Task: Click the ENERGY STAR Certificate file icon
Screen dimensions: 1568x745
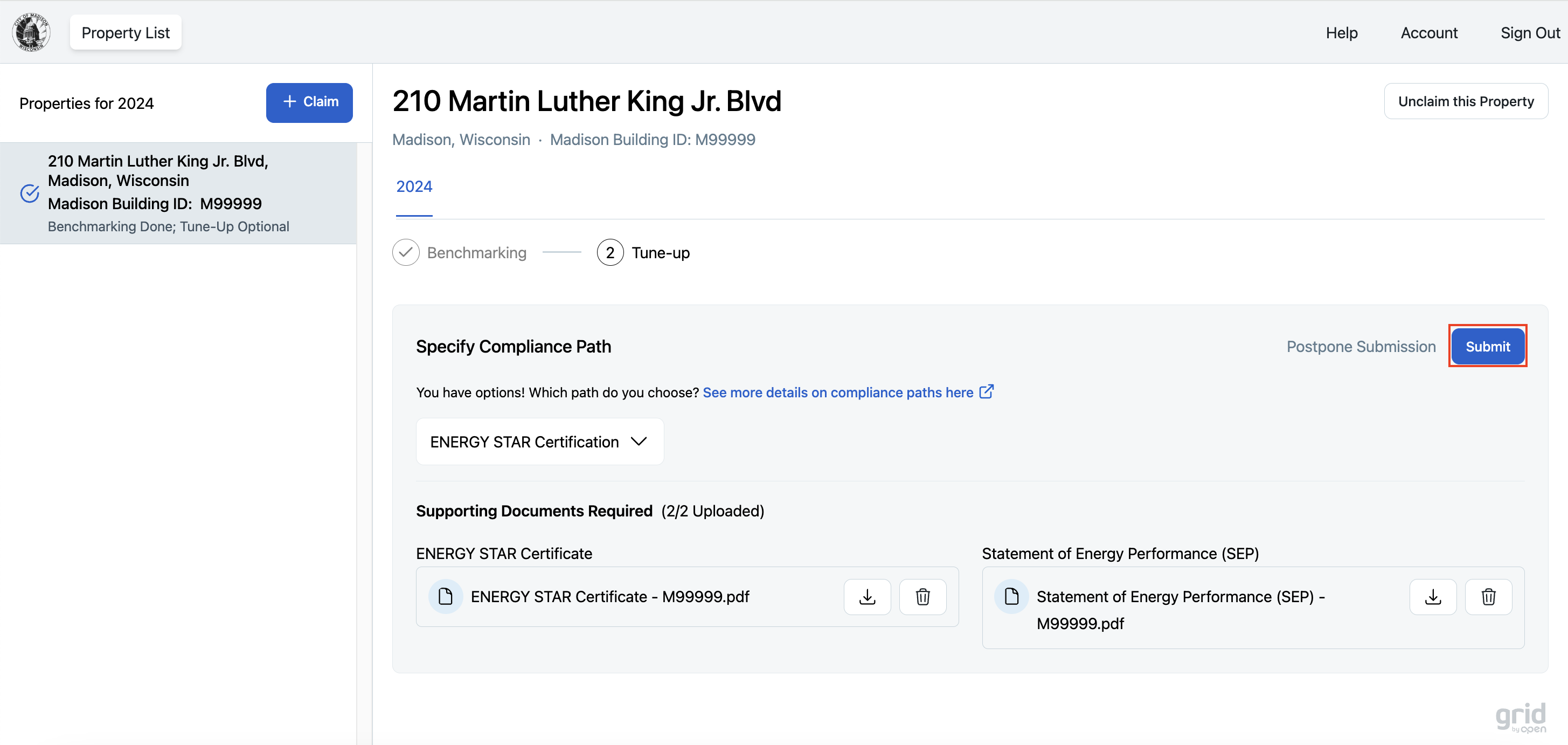Action: pyautogui.click(x=446, y=596)
